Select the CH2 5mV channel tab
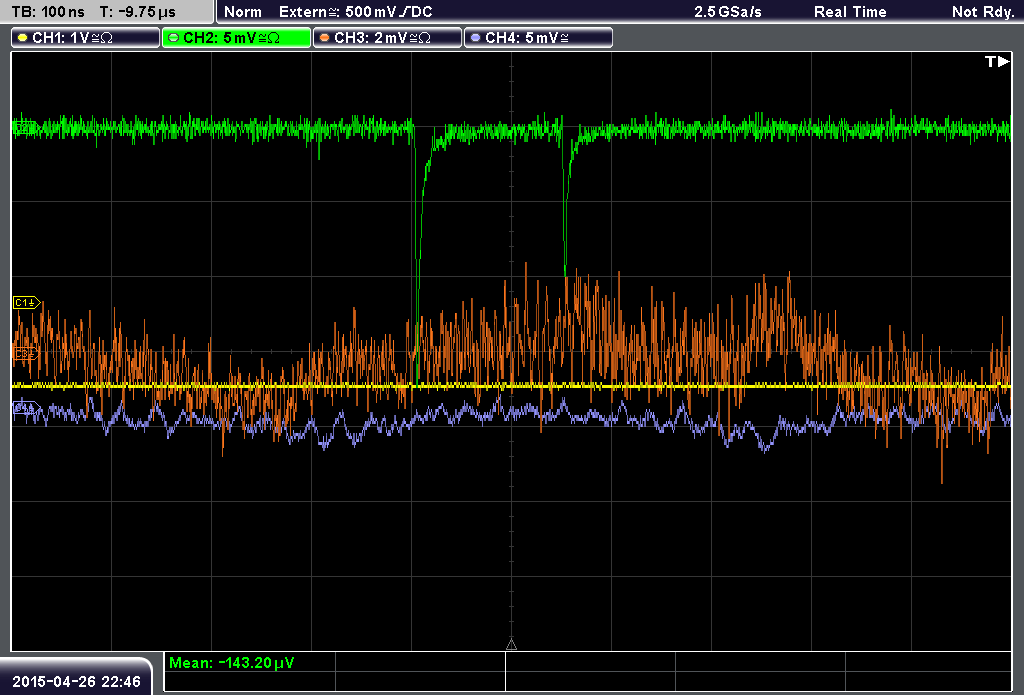 click(236, 38)
